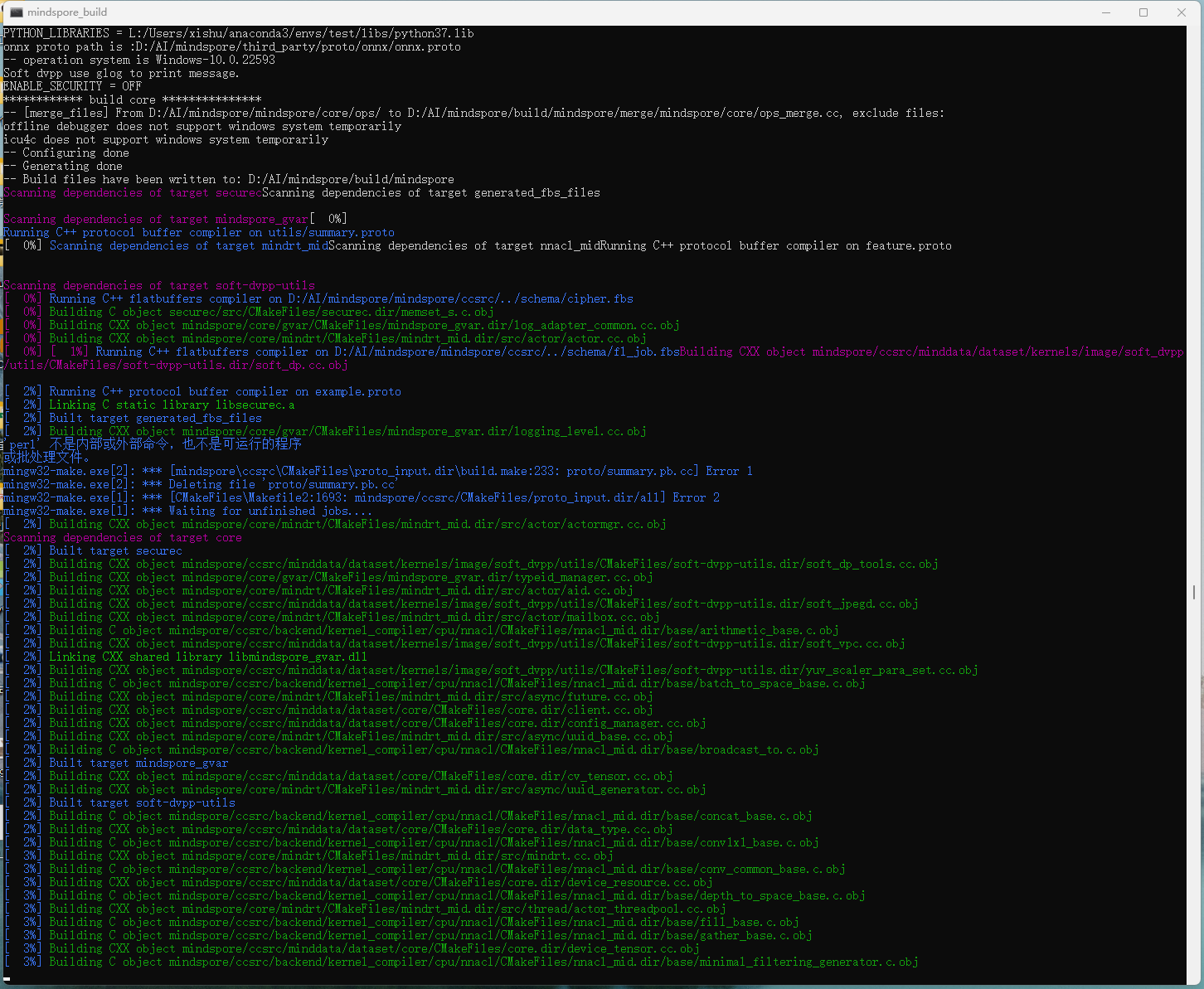Click the 'actormgr.cc.obj' build line
Screen dimensions: 1204x989
(335, 524)
